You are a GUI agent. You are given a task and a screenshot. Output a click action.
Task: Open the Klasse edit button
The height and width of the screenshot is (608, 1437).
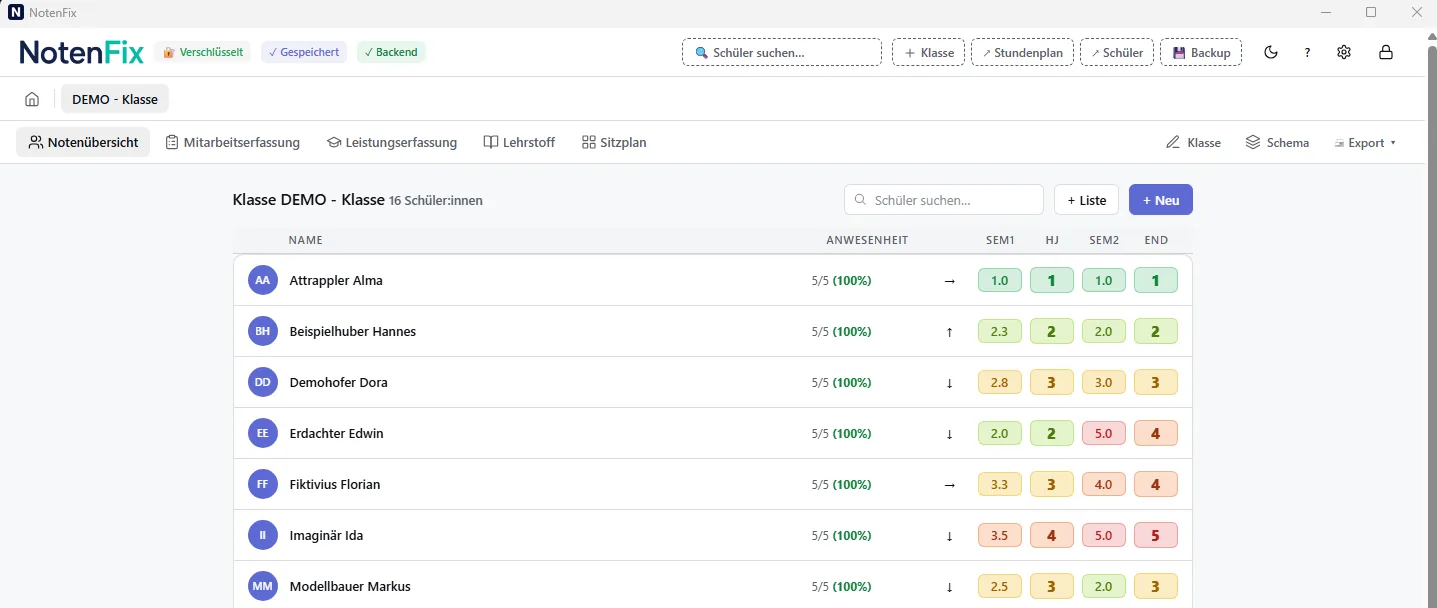1194,143
